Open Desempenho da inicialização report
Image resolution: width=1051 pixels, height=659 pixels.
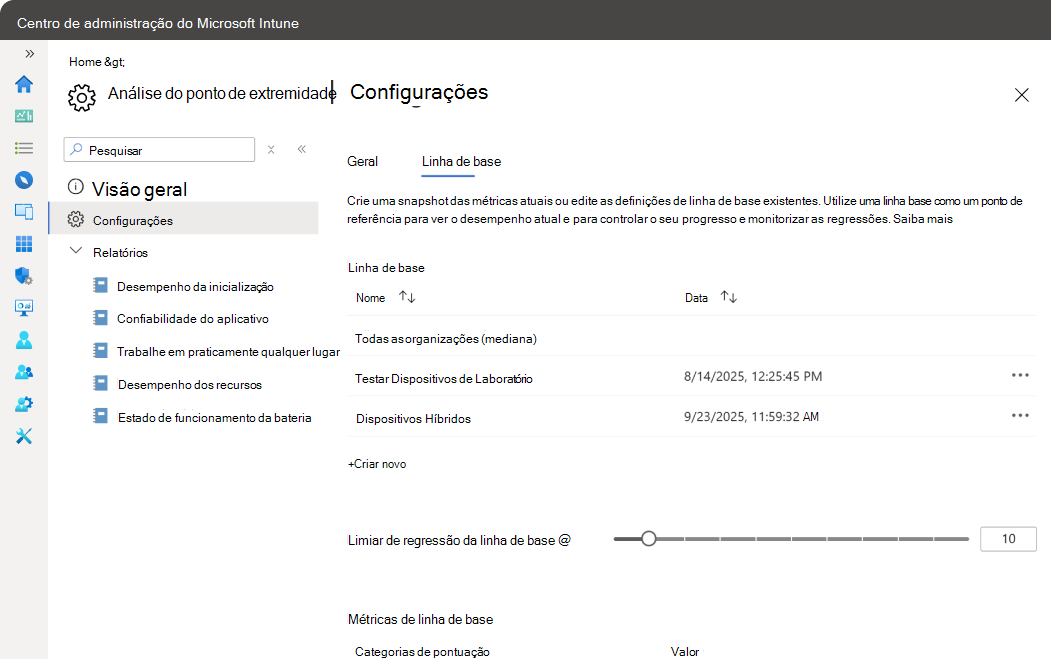(195, 287)
